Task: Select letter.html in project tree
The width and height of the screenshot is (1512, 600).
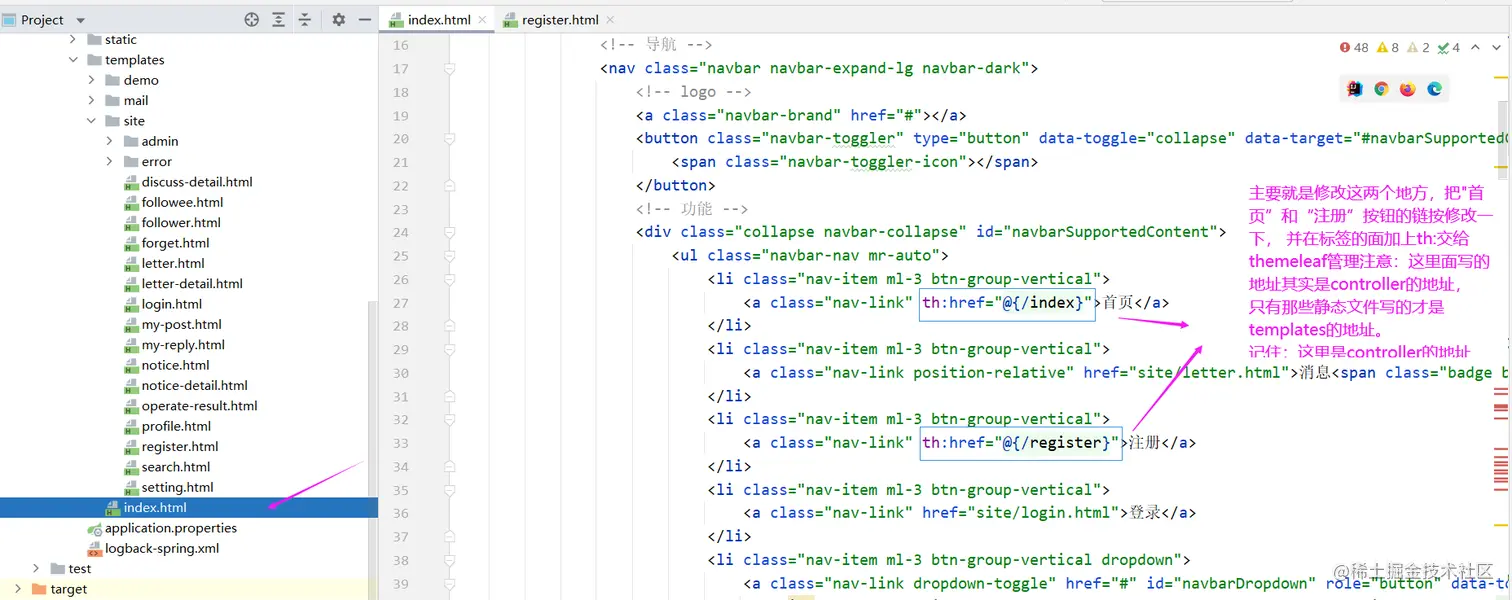Action: pyautogui.click(x=164, y=263)
